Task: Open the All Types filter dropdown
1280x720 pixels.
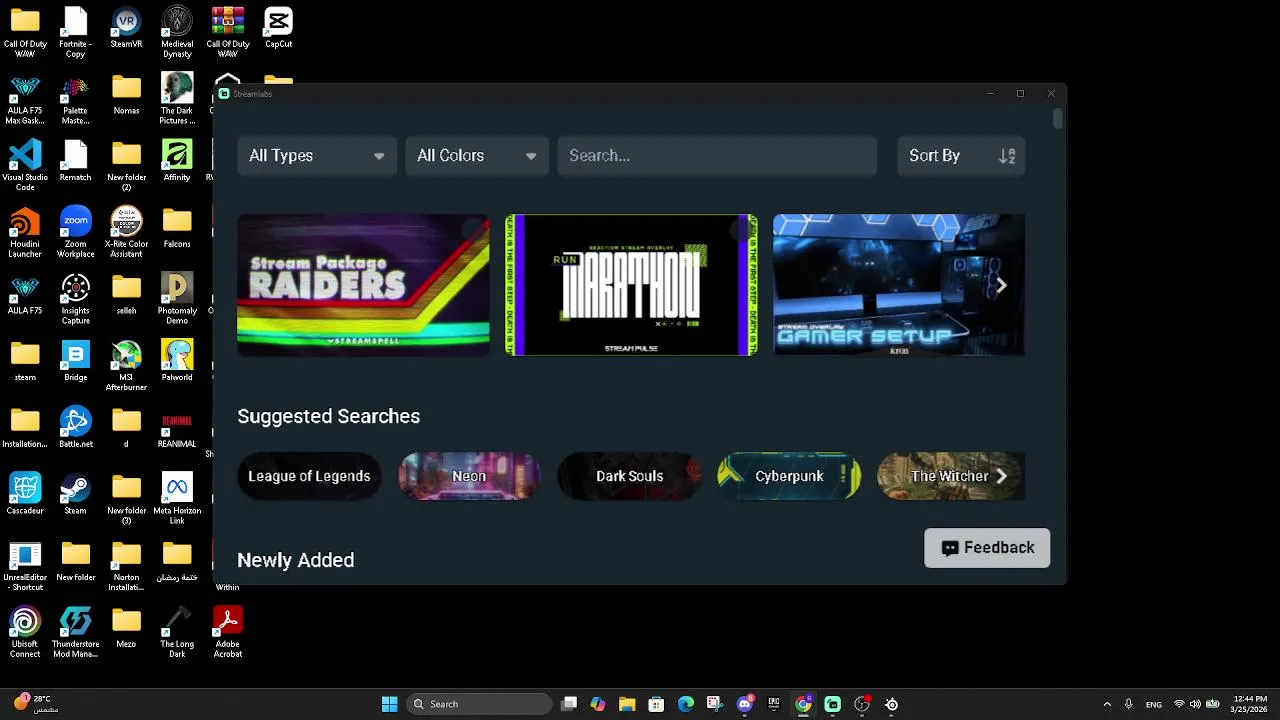Action: click(316, 156)
